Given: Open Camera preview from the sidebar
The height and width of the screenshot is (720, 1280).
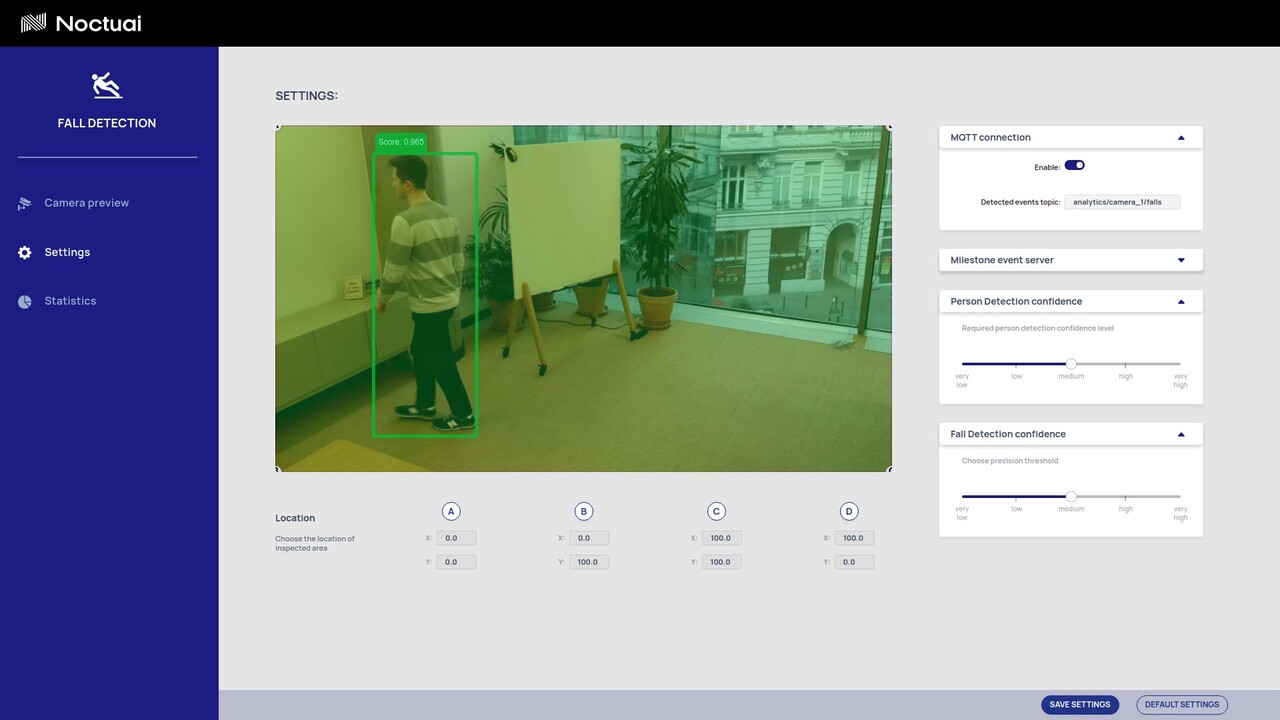Looking at the screenshot, I should tap(86, 203).
